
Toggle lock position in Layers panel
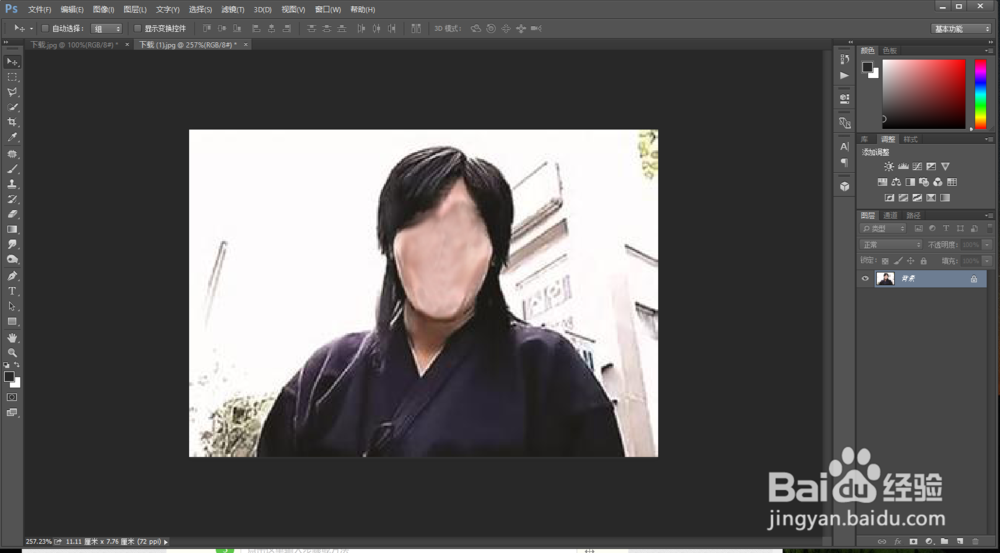click(x=911, y=262)
